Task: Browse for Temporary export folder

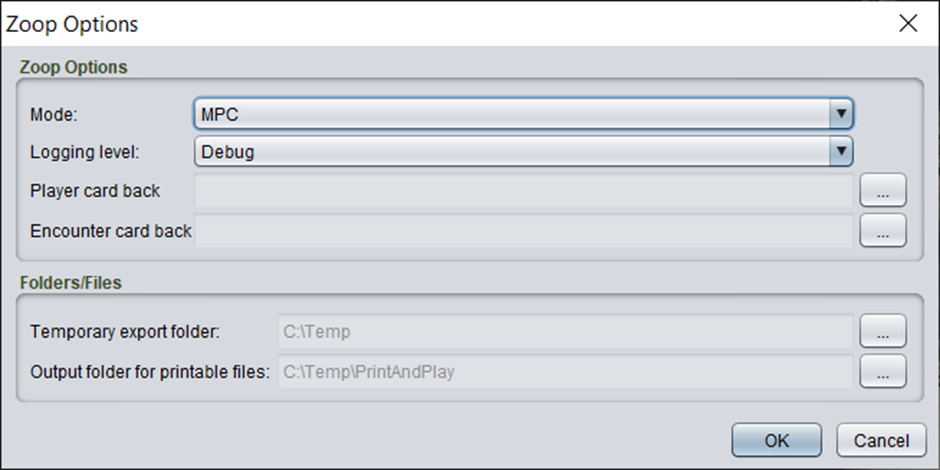Action: 883,331
